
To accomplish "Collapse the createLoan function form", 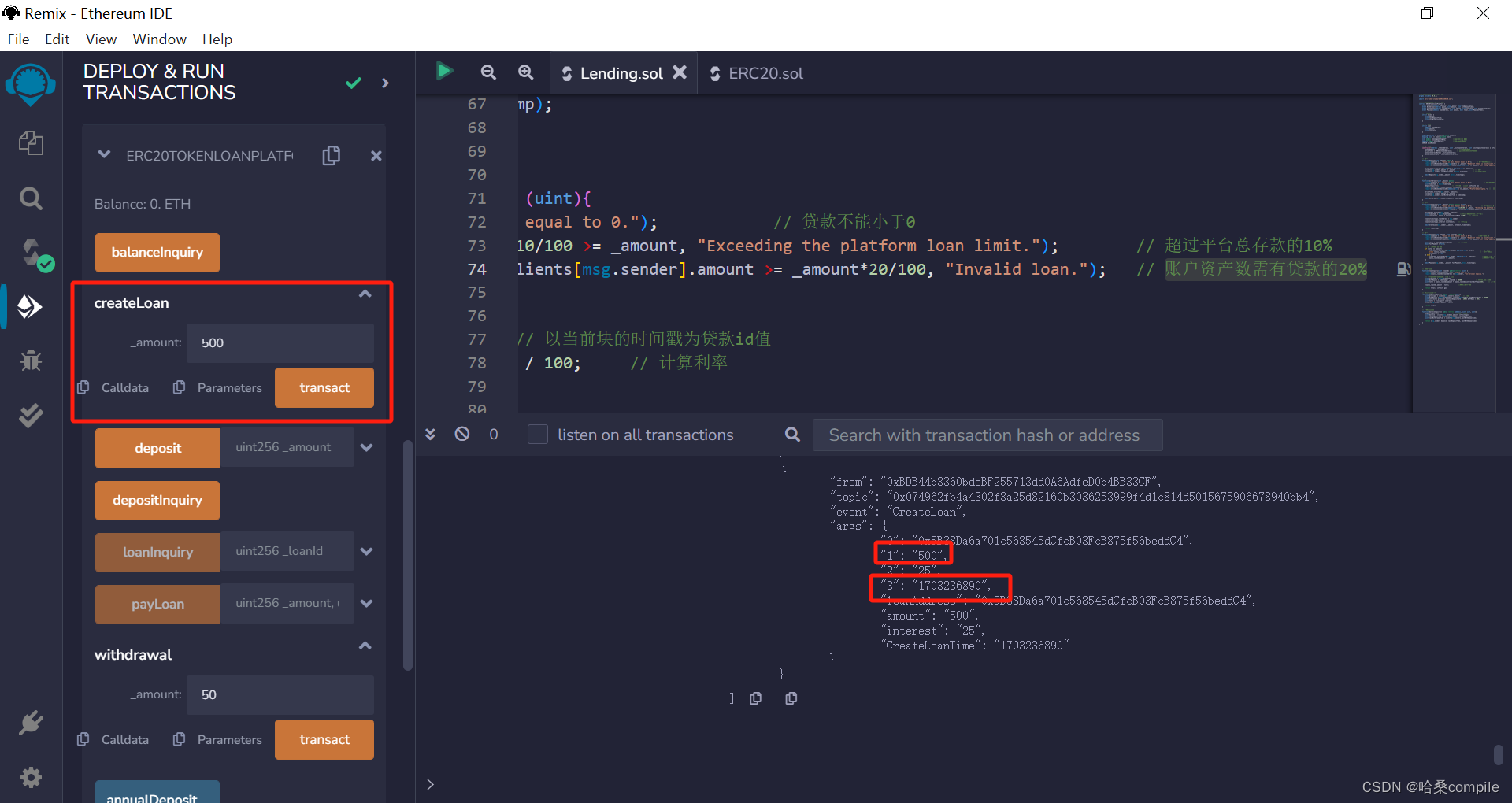I will (365, 294).
